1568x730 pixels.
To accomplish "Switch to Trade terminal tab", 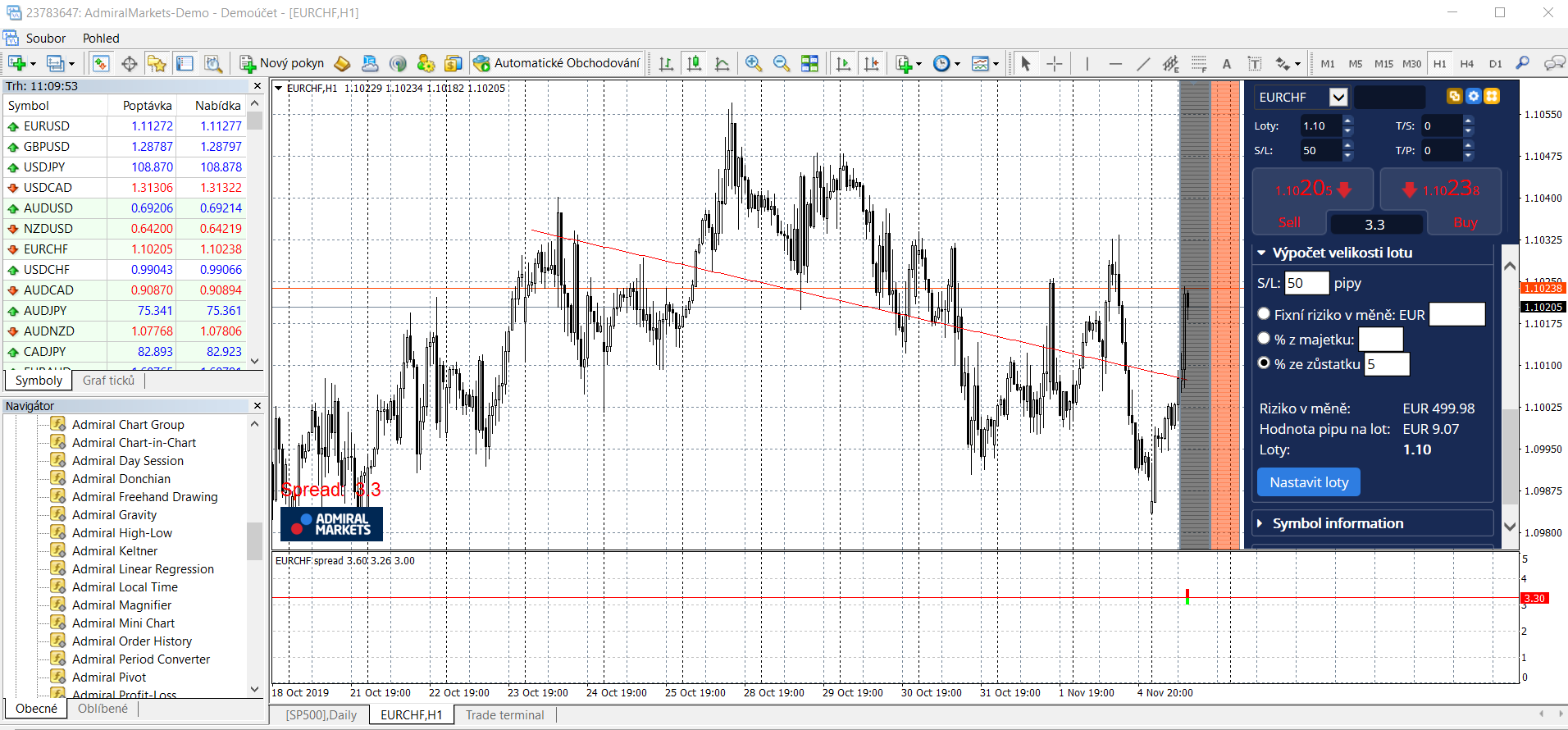I will tap(504, 715).
